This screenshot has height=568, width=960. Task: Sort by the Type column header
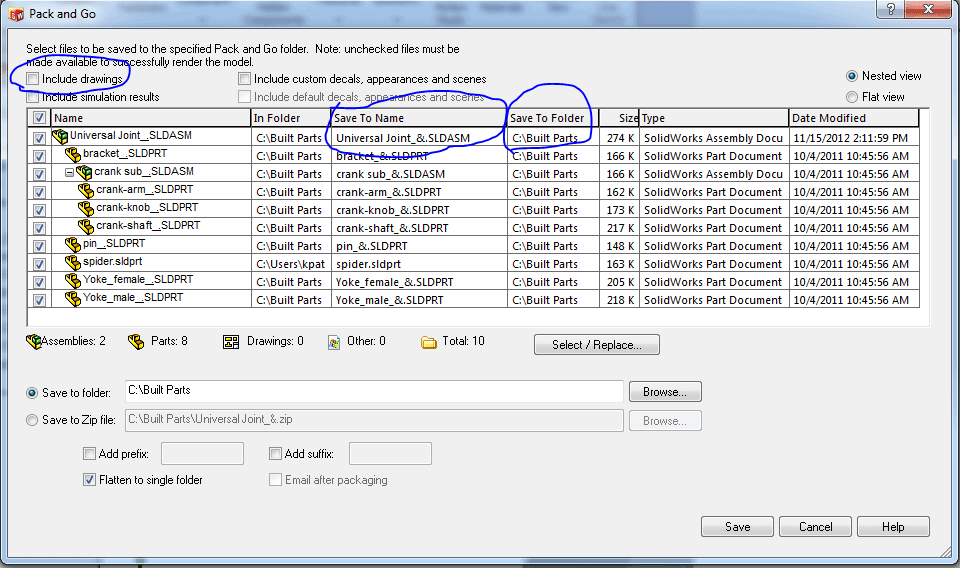714,118
